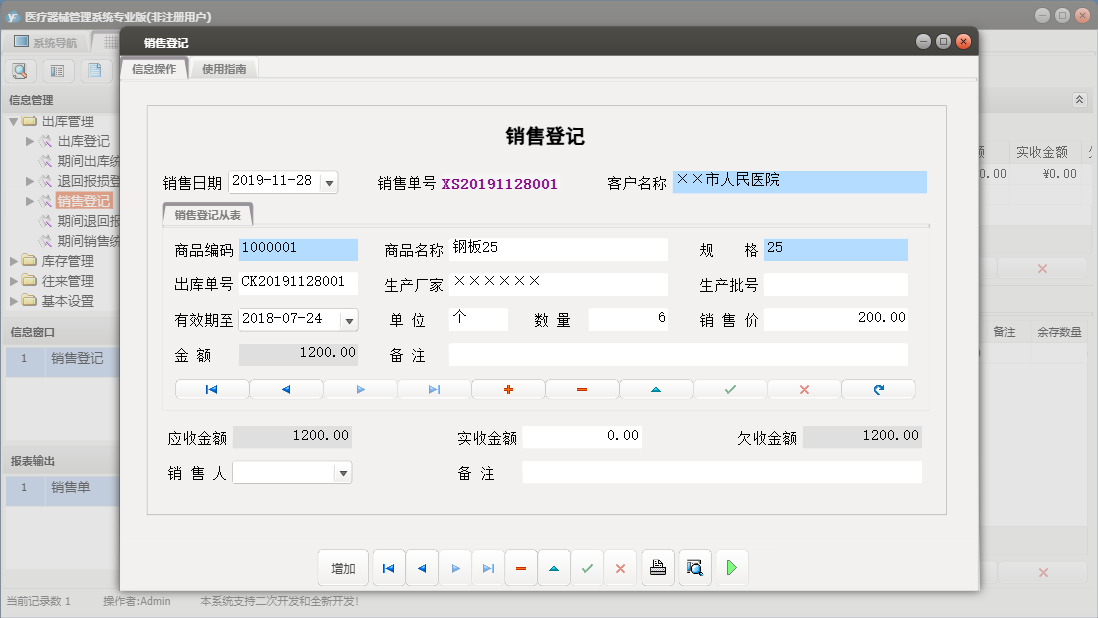Collapse the right panel with the chevron
The width and height of the screenshot is (1098, 618).
point(1078,99)
